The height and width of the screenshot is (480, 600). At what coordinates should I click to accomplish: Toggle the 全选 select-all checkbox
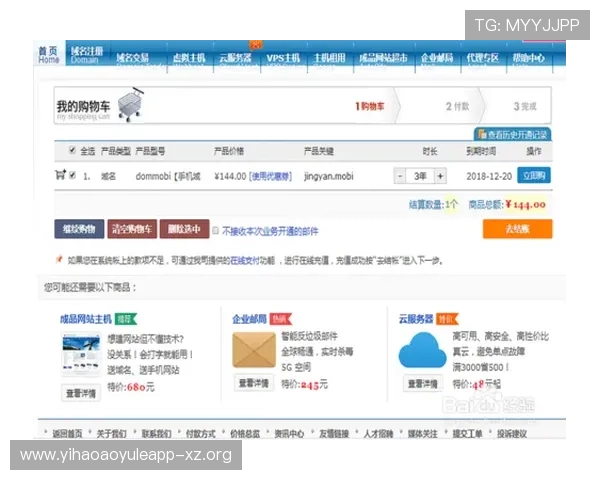tap(72, 150)
